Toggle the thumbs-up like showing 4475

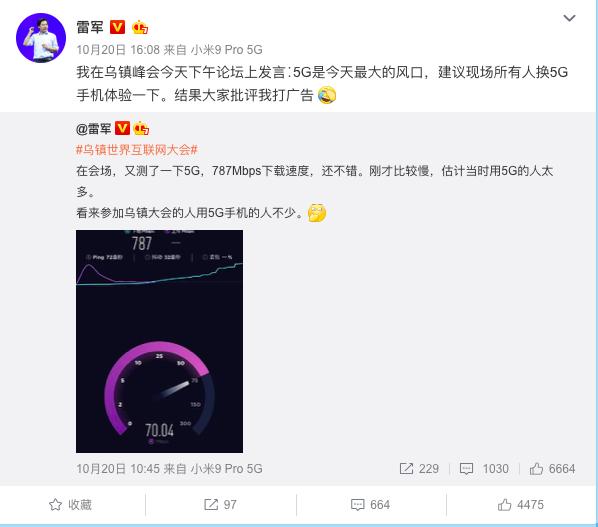point(521,505)
